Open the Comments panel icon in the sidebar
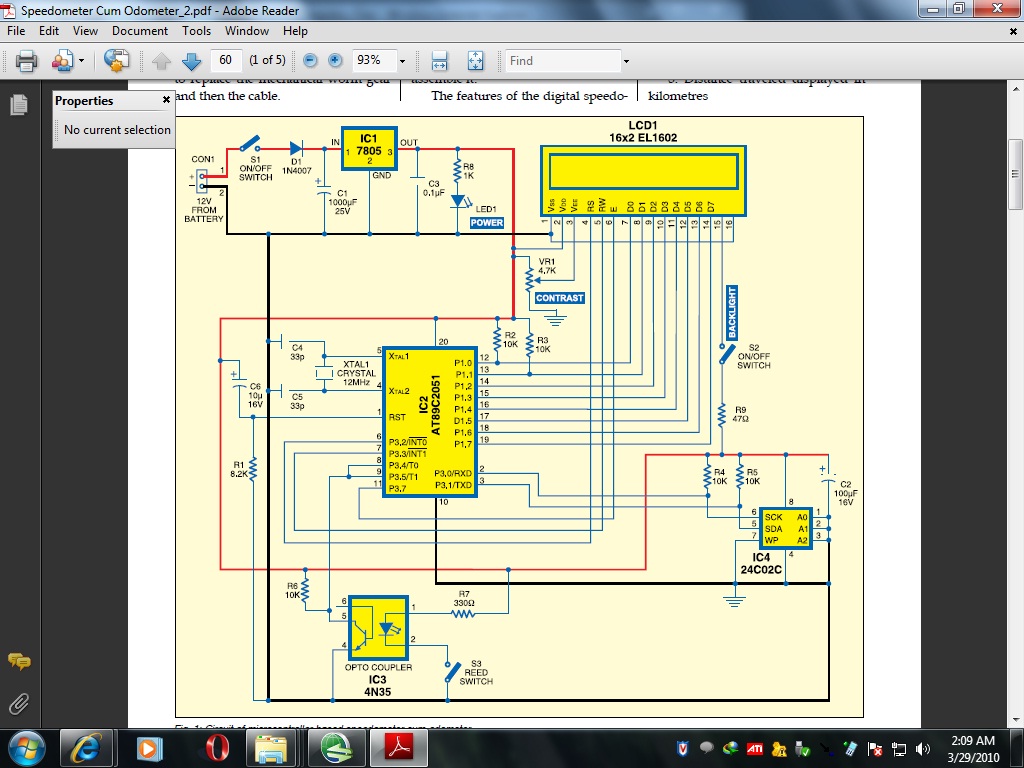The image size is (1024, 768). click(19, 662)
